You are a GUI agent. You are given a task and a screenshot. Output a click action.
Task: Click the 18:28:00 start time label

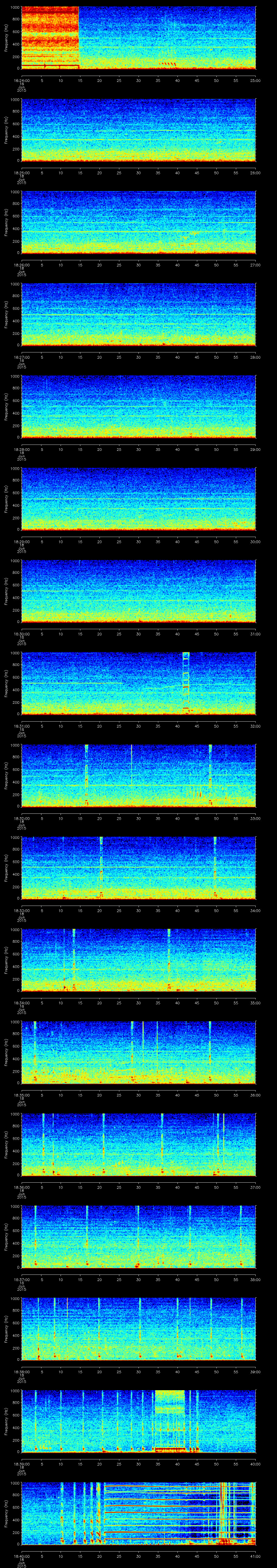point(21,449)
